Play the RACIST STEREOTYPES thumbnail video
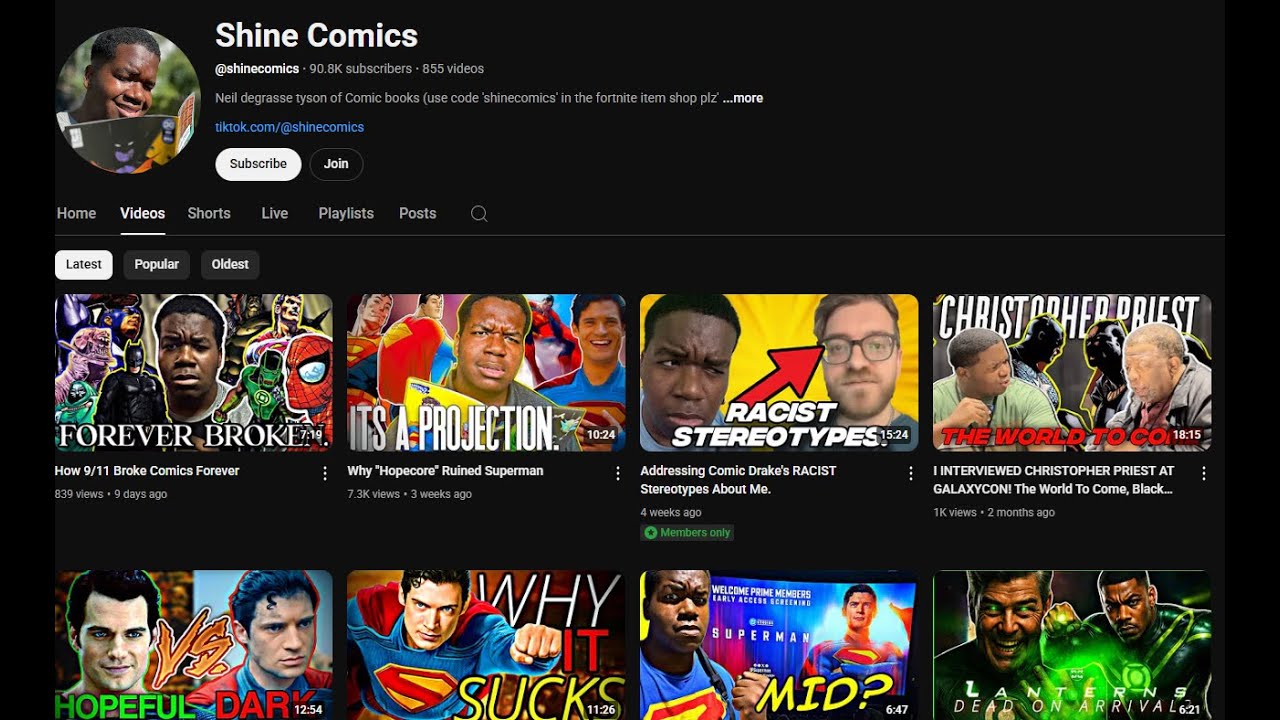 [779, 373]
